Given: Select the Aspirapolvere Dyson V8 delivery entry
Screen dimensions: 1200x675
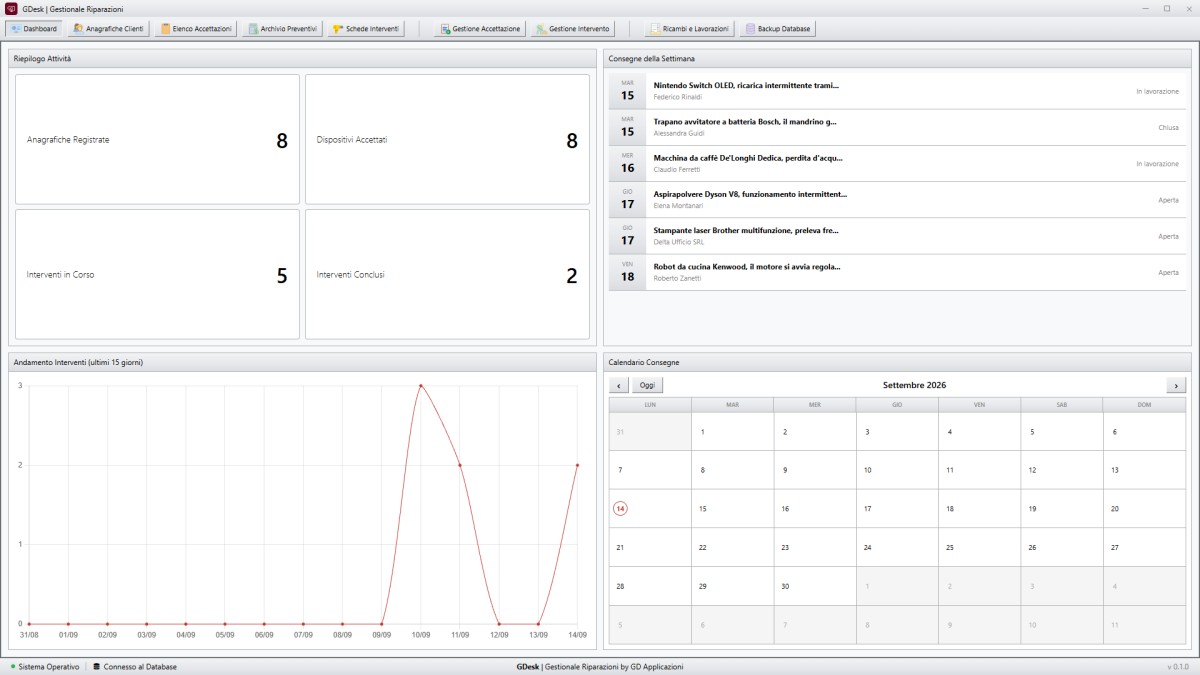Looking at the screenshot, I should 897,199.
